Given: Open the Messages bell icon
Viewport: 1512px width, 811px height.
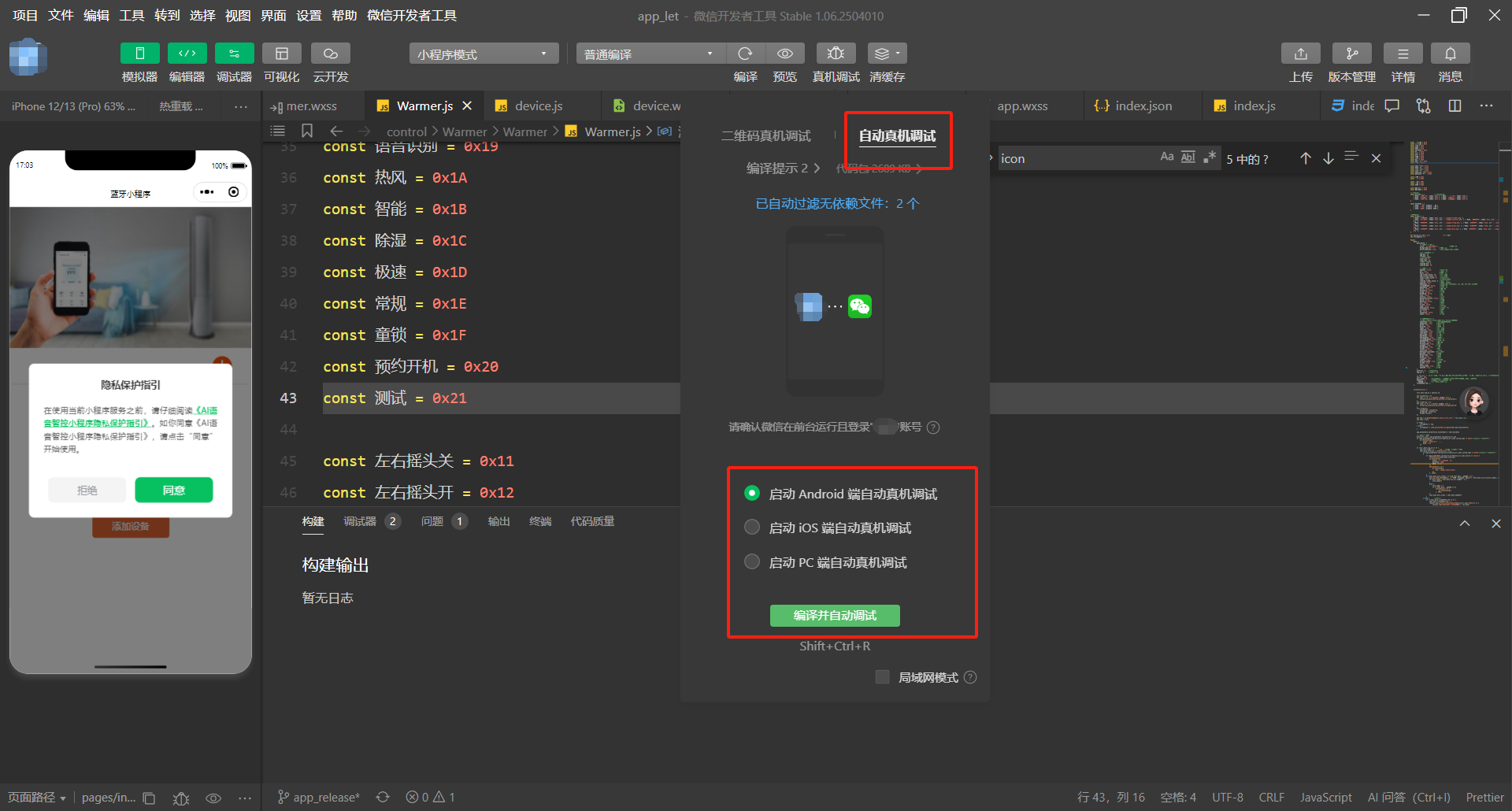Looking at the screenshot, I should click(x=1450, y=54).
